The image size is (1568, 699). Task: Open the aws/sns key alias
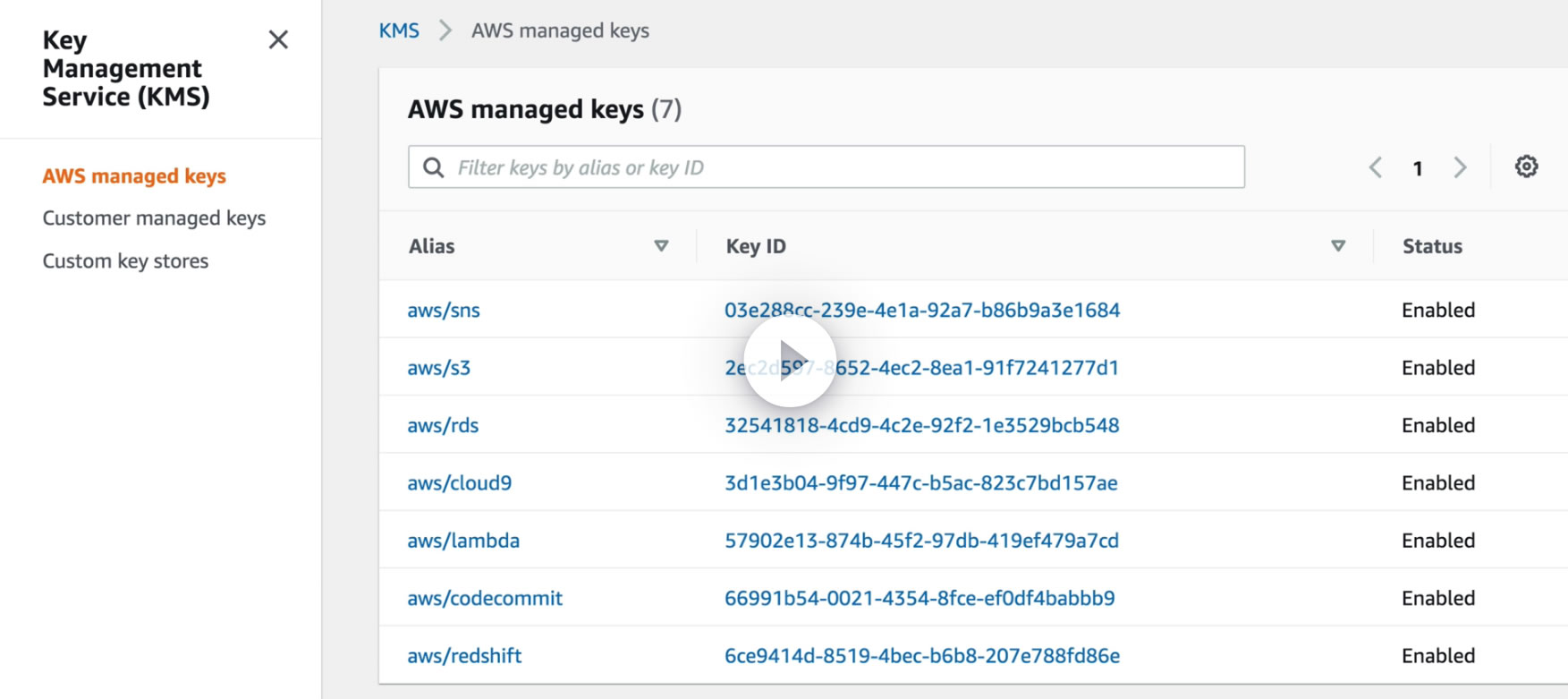[x=444, y=311]
